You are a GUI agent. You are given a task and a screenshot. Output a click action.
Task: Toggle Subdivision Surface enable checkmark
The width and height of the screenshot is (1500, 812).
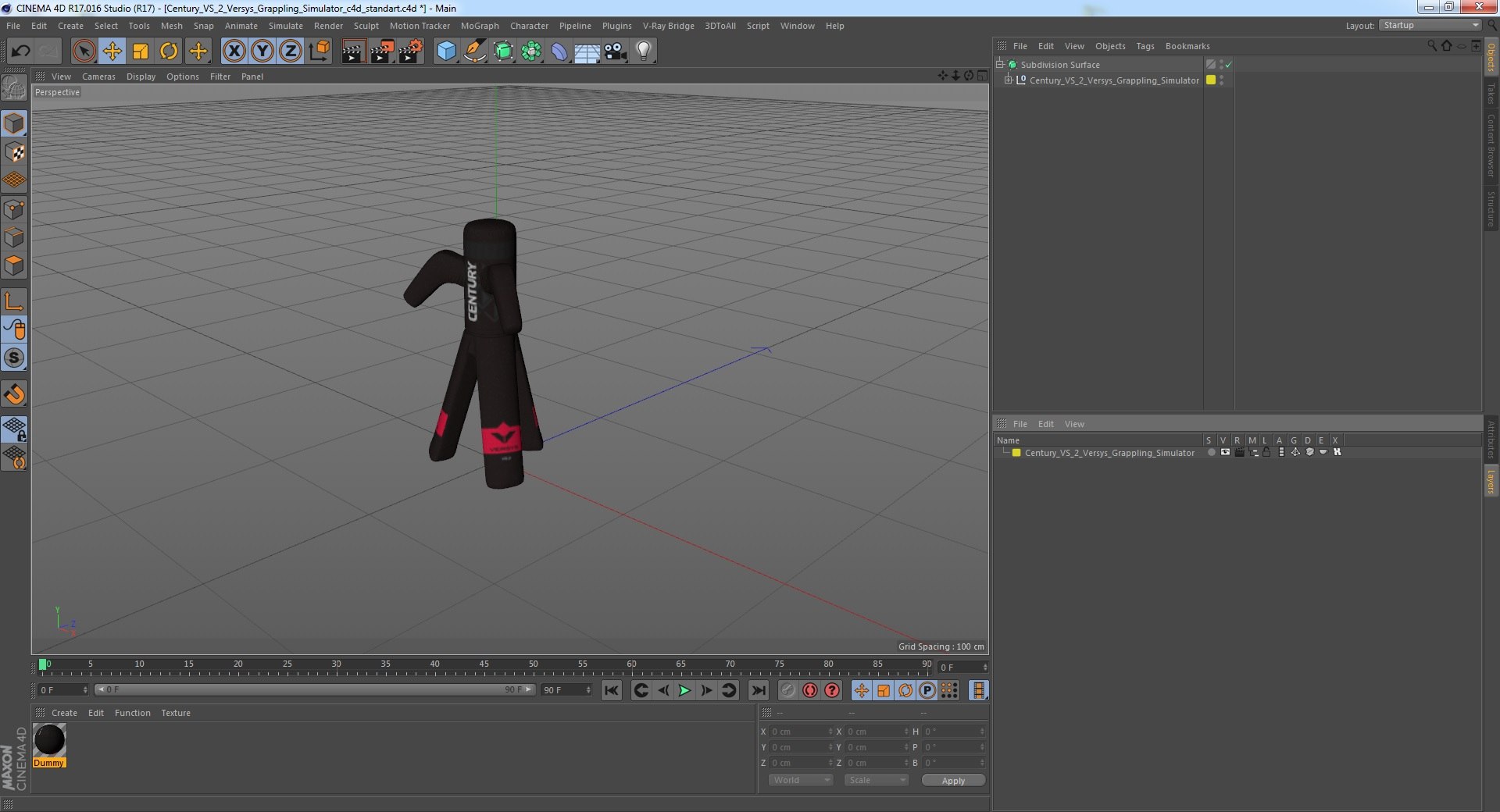(x=1228, y=65)
